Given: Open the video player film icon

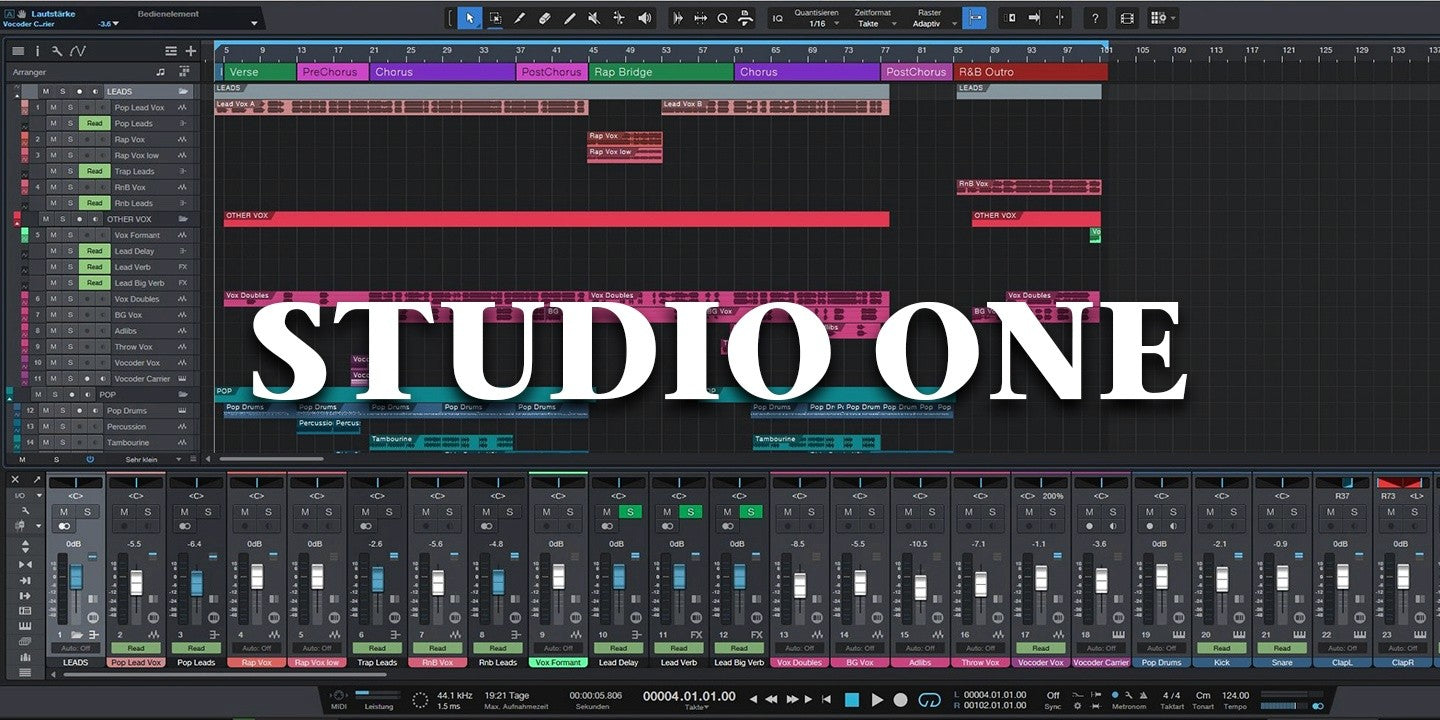Looking at the screenshot, I should coord(1127,18).
